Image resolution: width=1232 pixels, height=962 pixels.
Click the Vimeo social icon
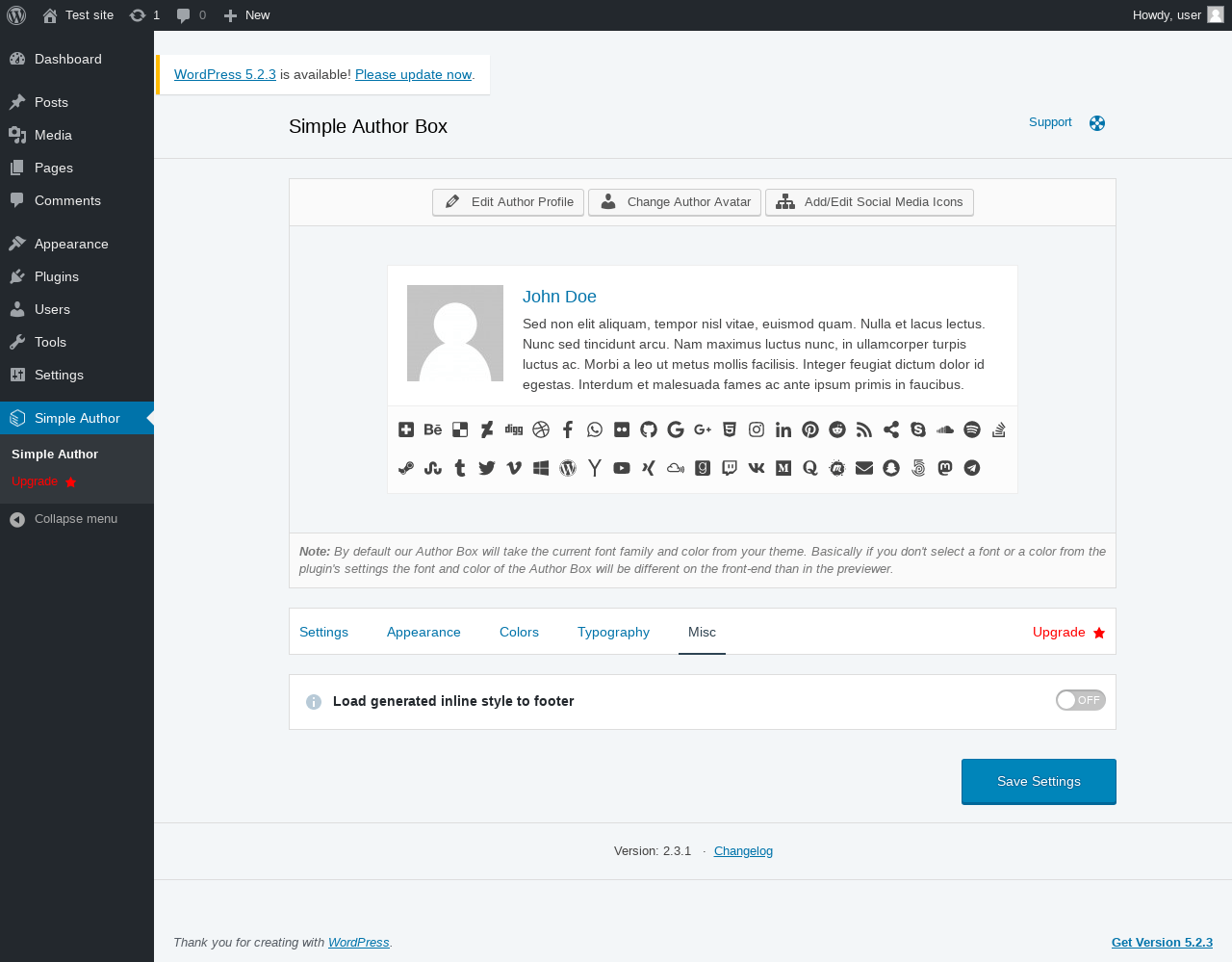514,468
